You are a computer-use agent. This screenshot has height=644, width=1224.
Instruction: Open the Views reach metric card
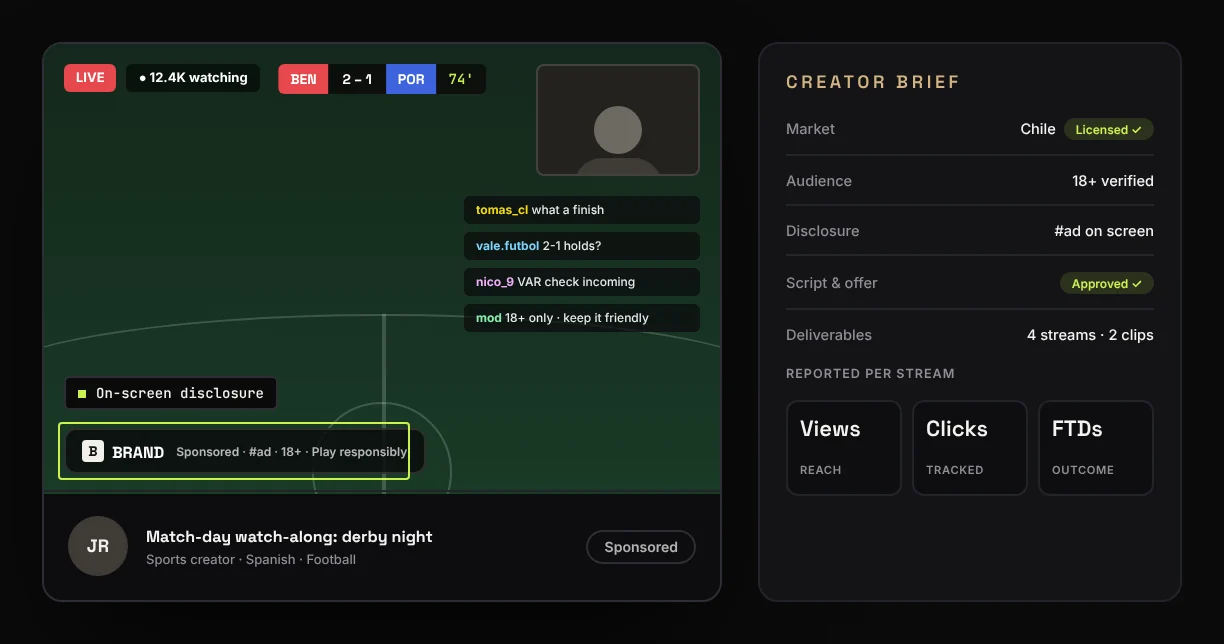[844, 448]
